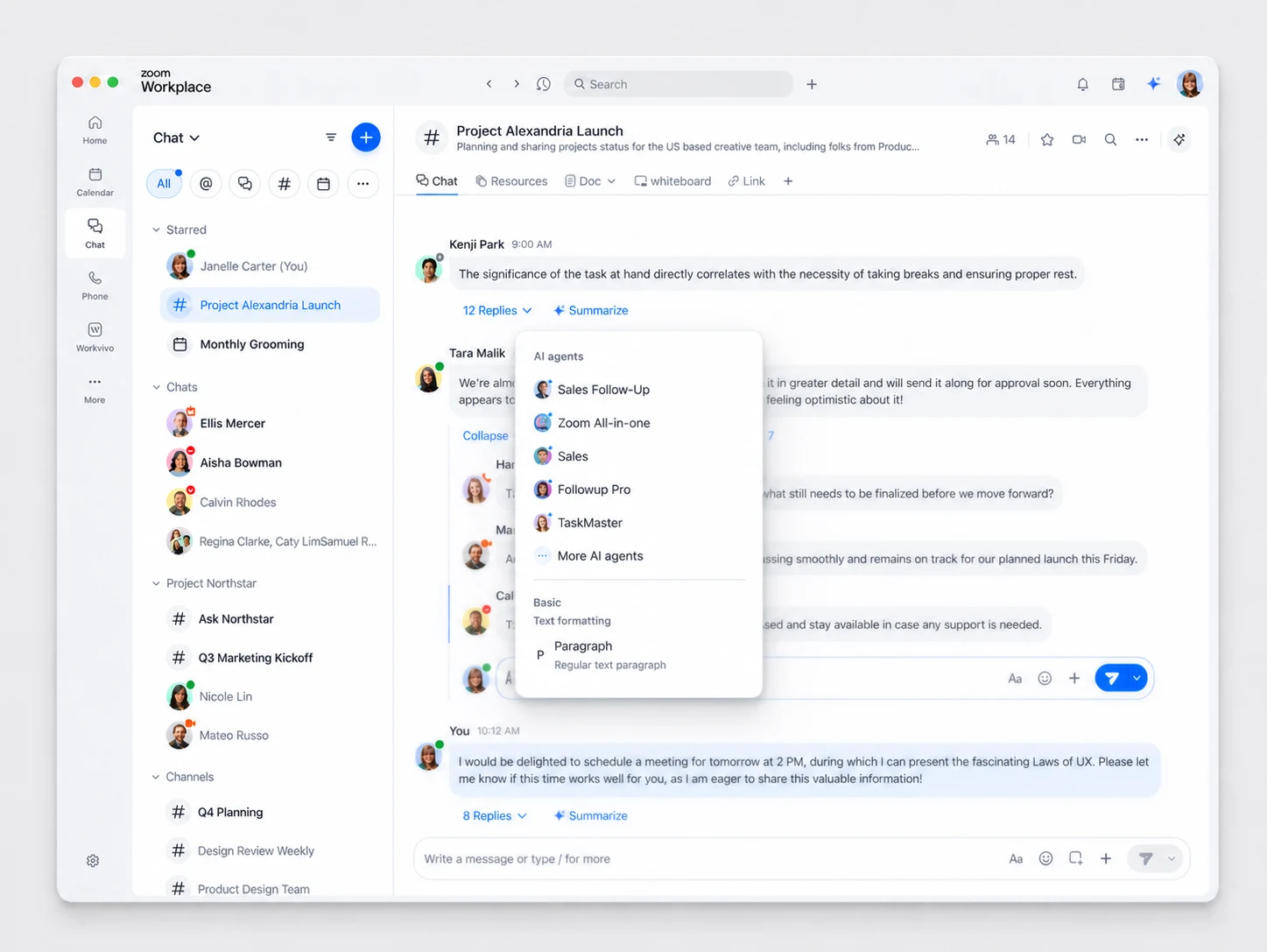
Task: Open notifications bell
Action: [x=1083, y=84]
